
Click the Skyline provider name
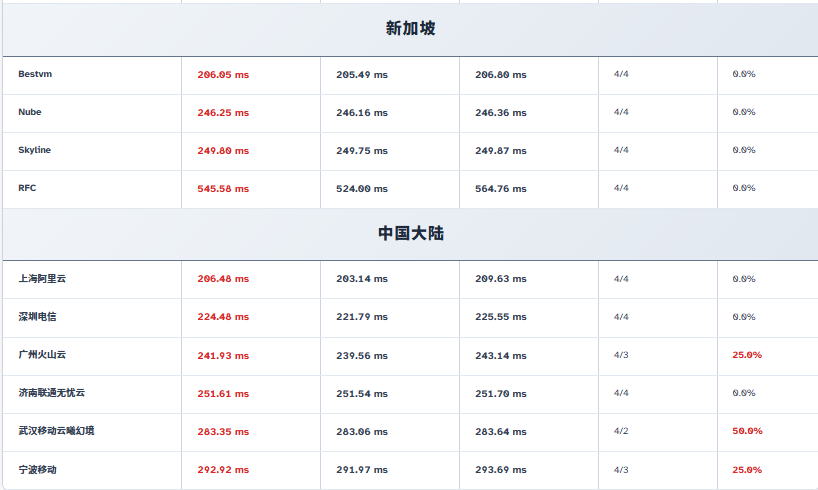pos(35,150)
